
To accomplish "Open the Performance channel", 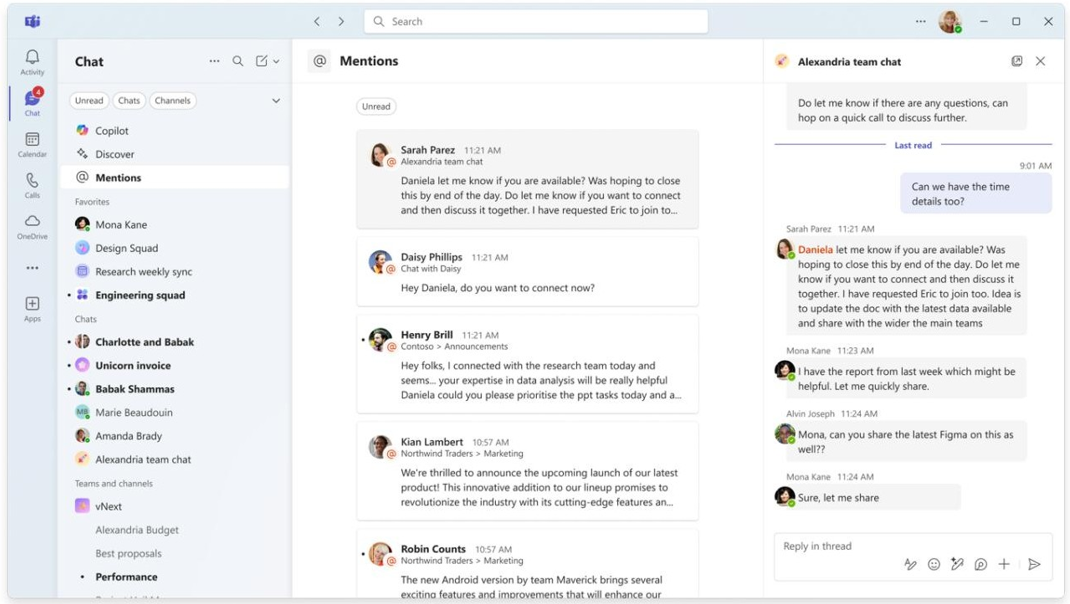I will click(126, 577).
